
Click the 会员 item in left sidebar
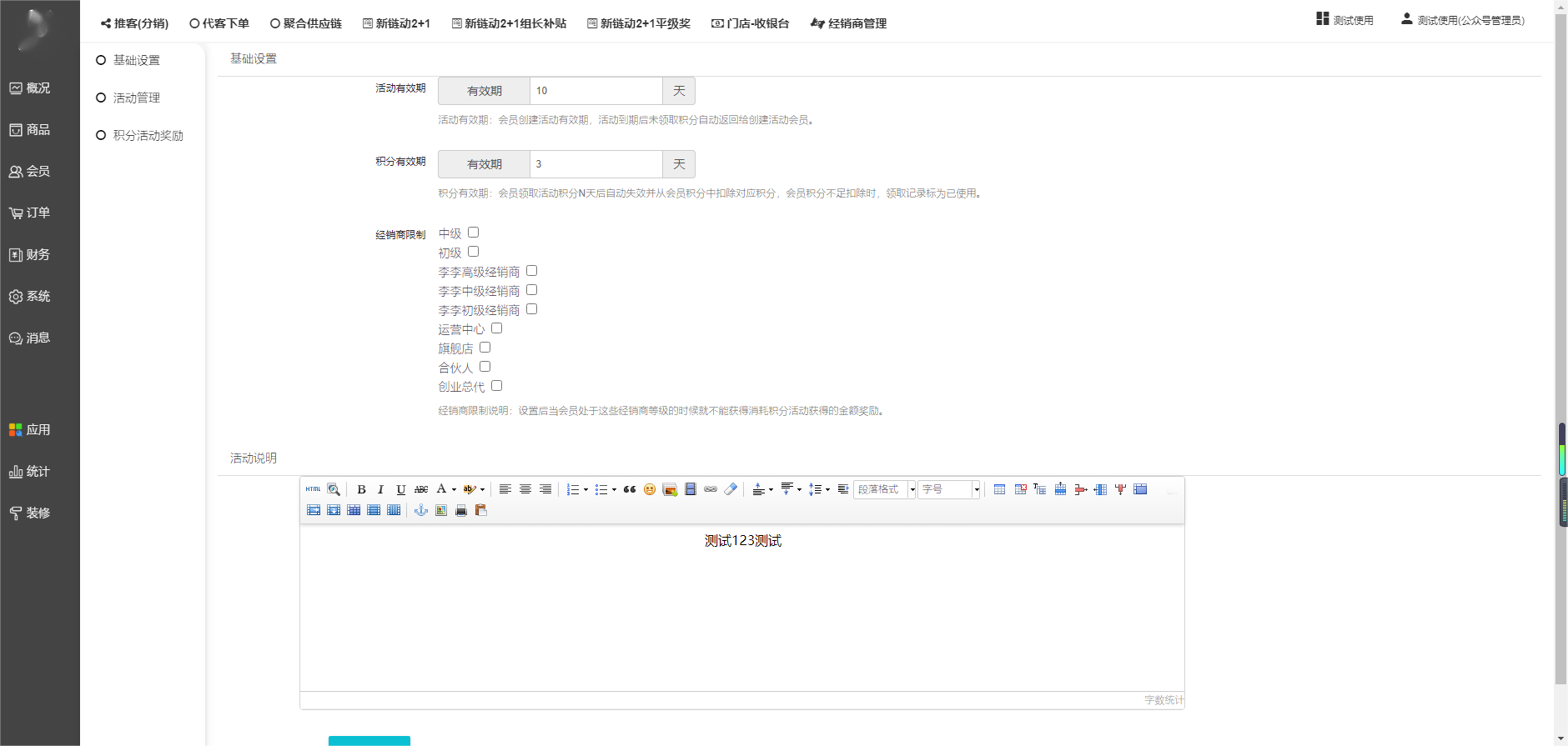(38, 171)
